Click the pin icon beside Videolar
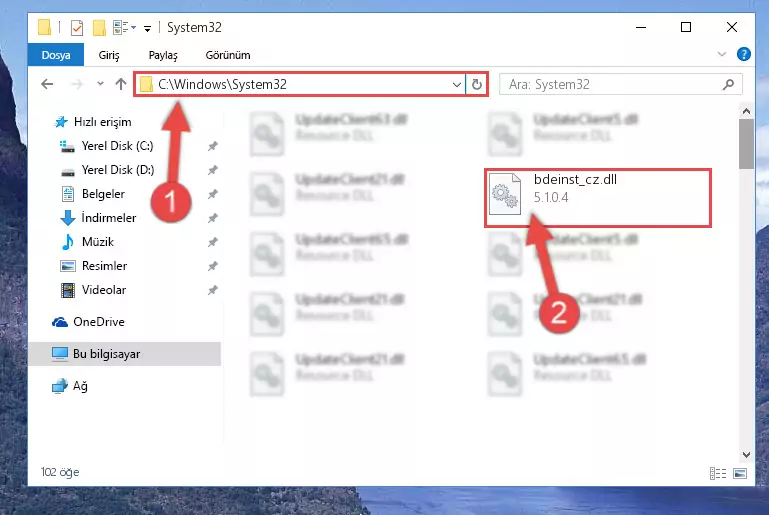 (212, 290)
